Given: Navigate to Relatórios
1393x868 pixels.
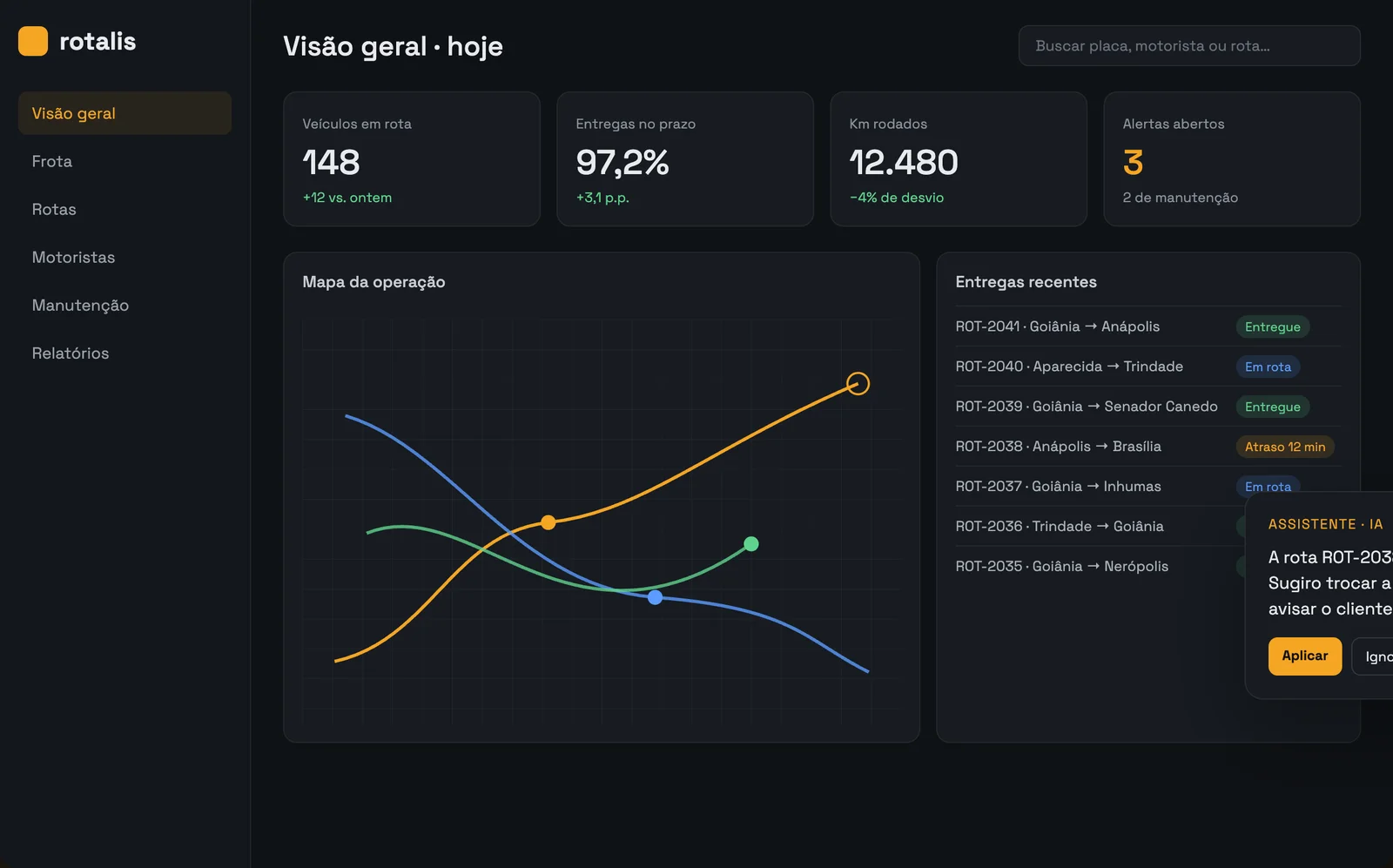Looking at the screenshot, I should click(124, 353).
